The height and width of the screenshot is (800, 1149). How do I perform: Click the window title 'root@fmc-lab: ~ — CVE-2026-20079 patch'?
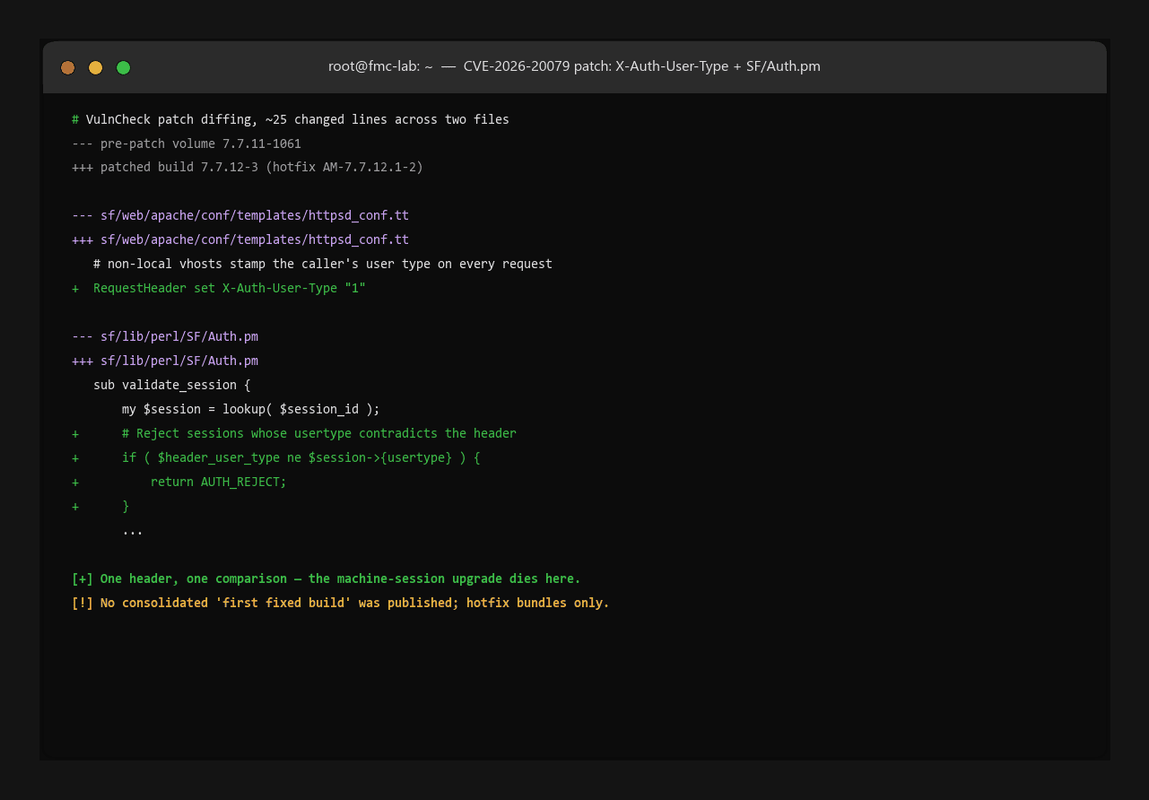click(574, 66)
